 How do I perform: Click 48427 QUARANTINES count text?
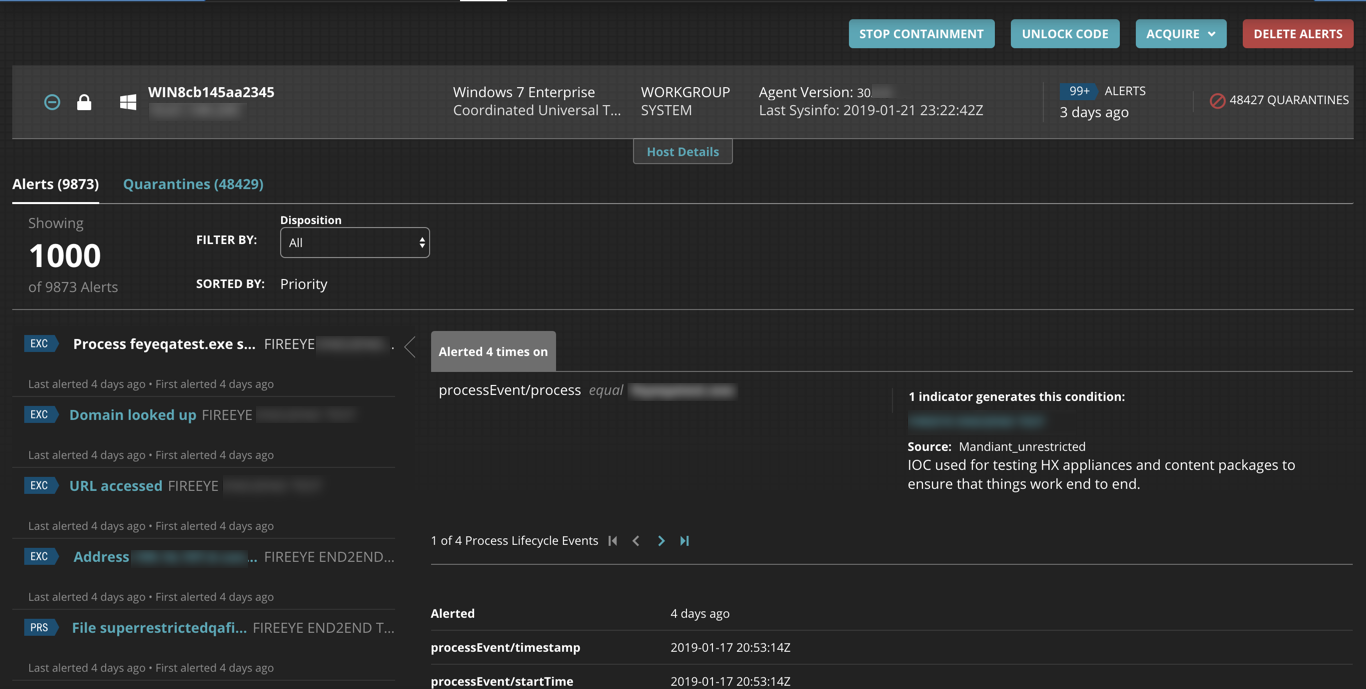pyautogui.click(x=1289, y=100)
